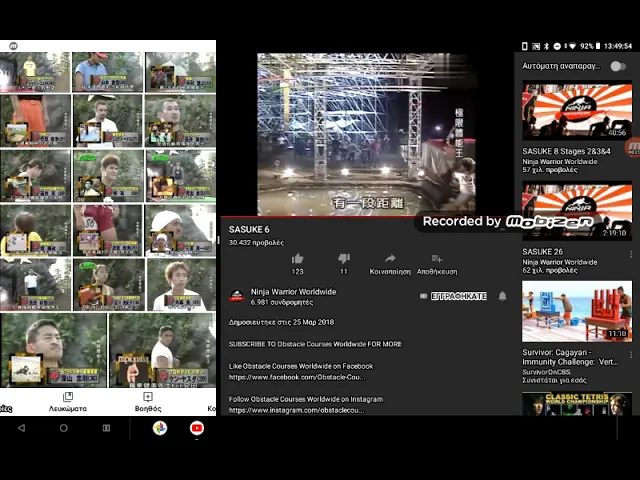Viewport: 640px width, 480px height.
Task: Open the Βοηθός assistant tab
Action: tap(148, 402)
